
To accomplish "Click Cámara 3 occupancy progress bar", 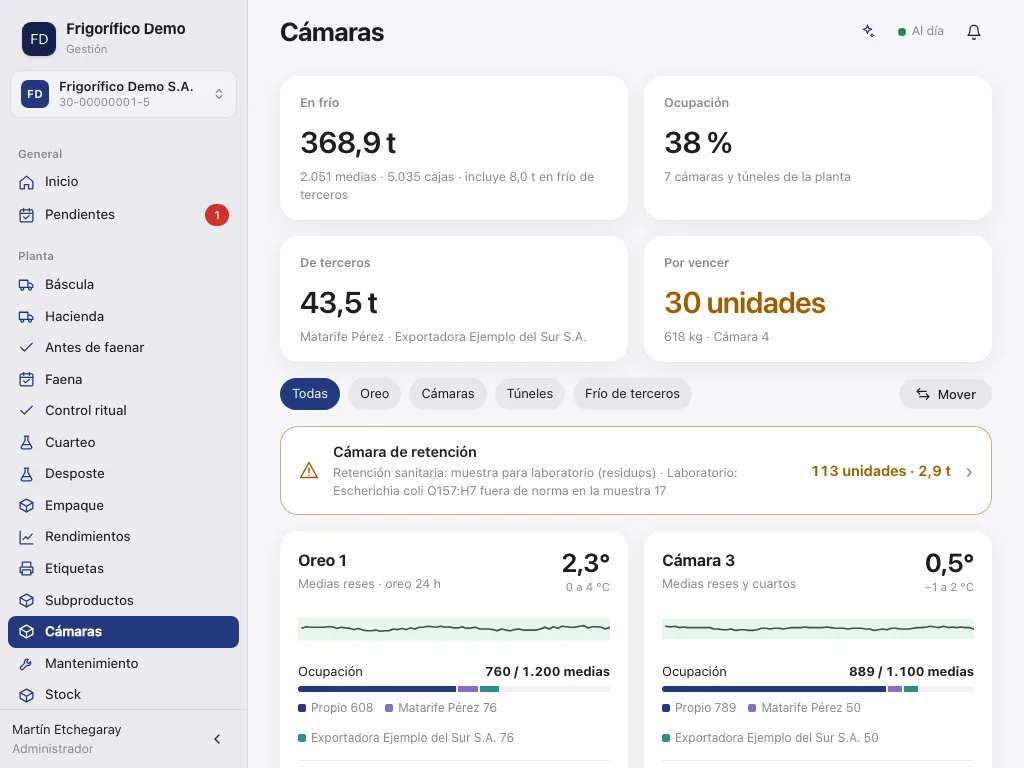I will pyautogui.click(x=818, y=689).
